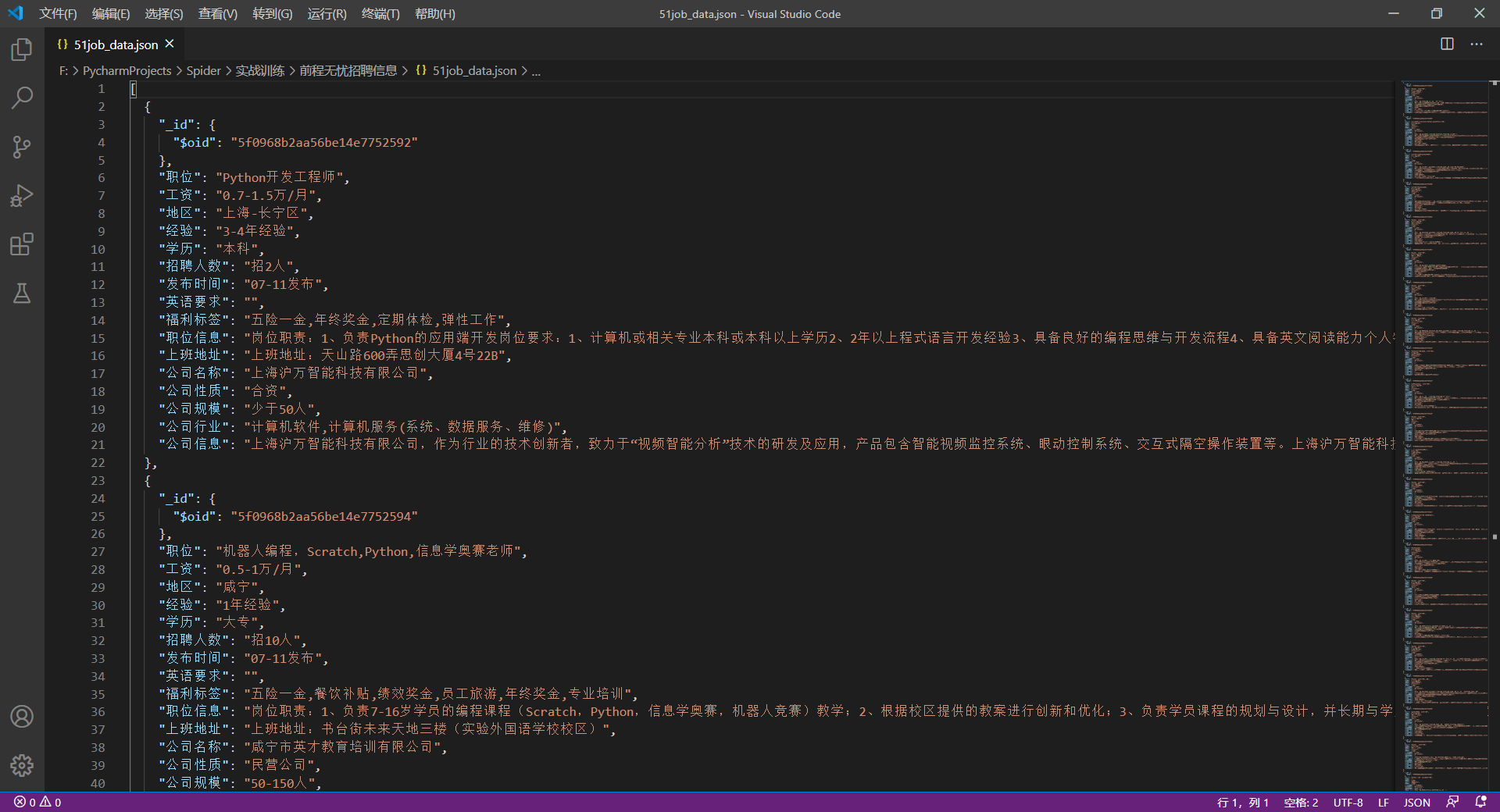Open the Extensions view
Image resolution: width=1500 pixels, height=812 pixels.
[22, 244]
